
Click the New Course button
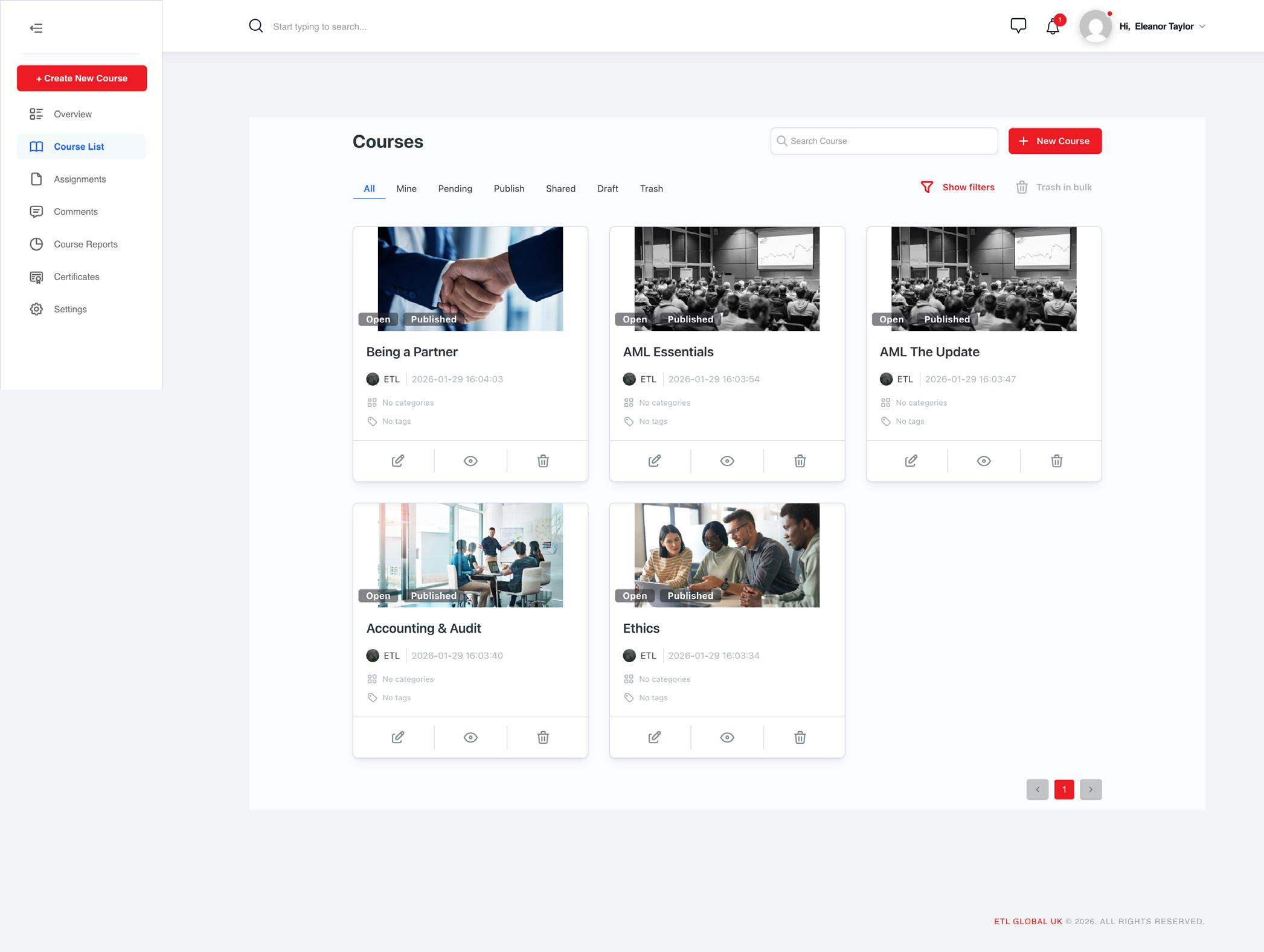pos(1054,141)
